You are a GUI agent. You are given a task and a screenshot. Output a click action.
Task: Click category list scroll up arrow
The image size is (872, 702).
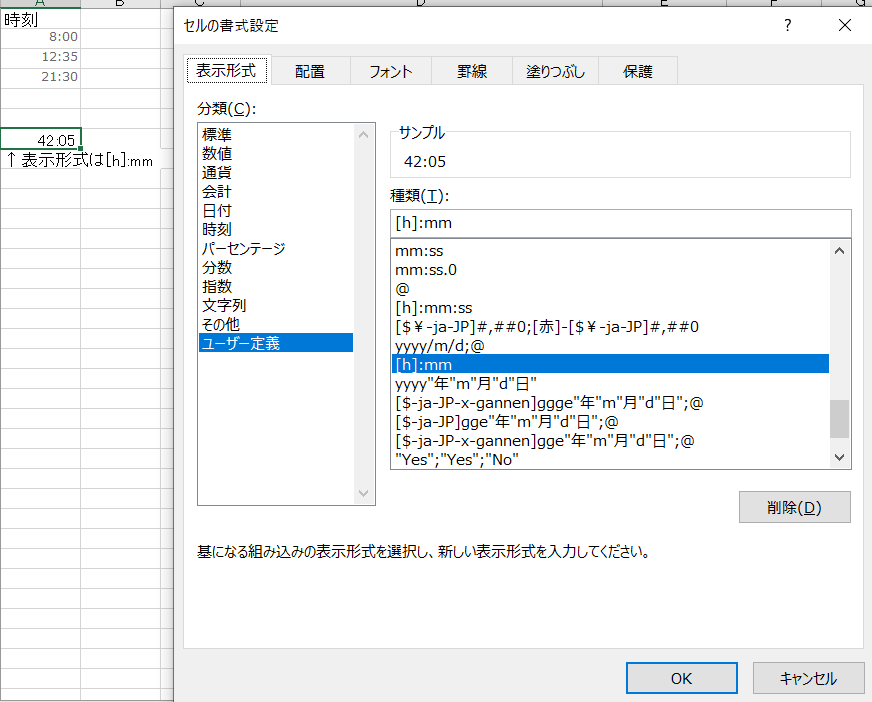pos(364,135)
